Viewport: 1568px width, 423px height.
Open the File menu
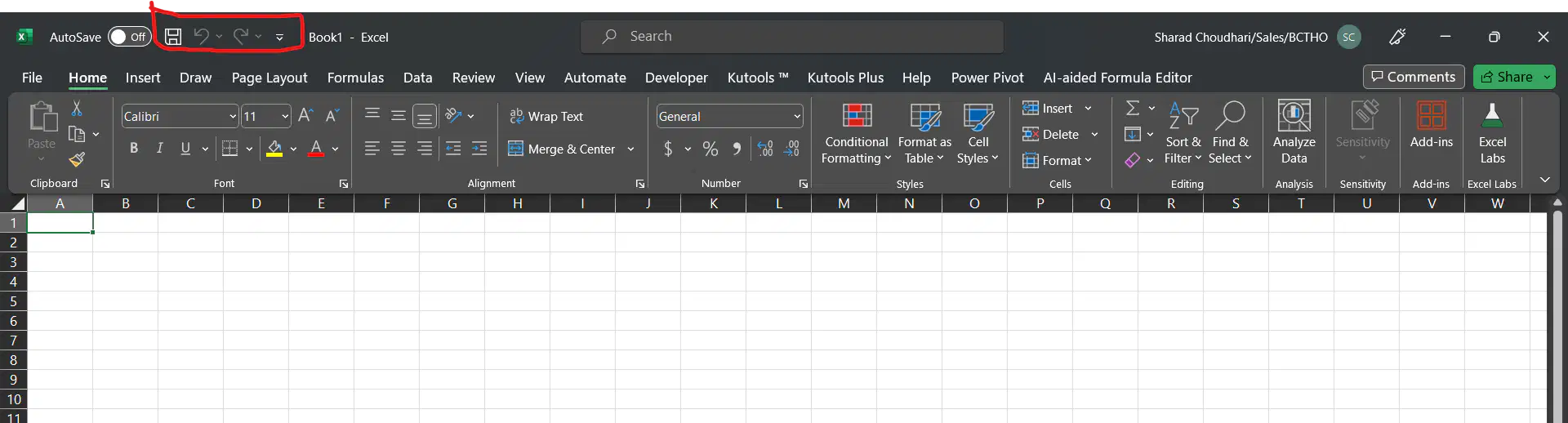[32, 78]
